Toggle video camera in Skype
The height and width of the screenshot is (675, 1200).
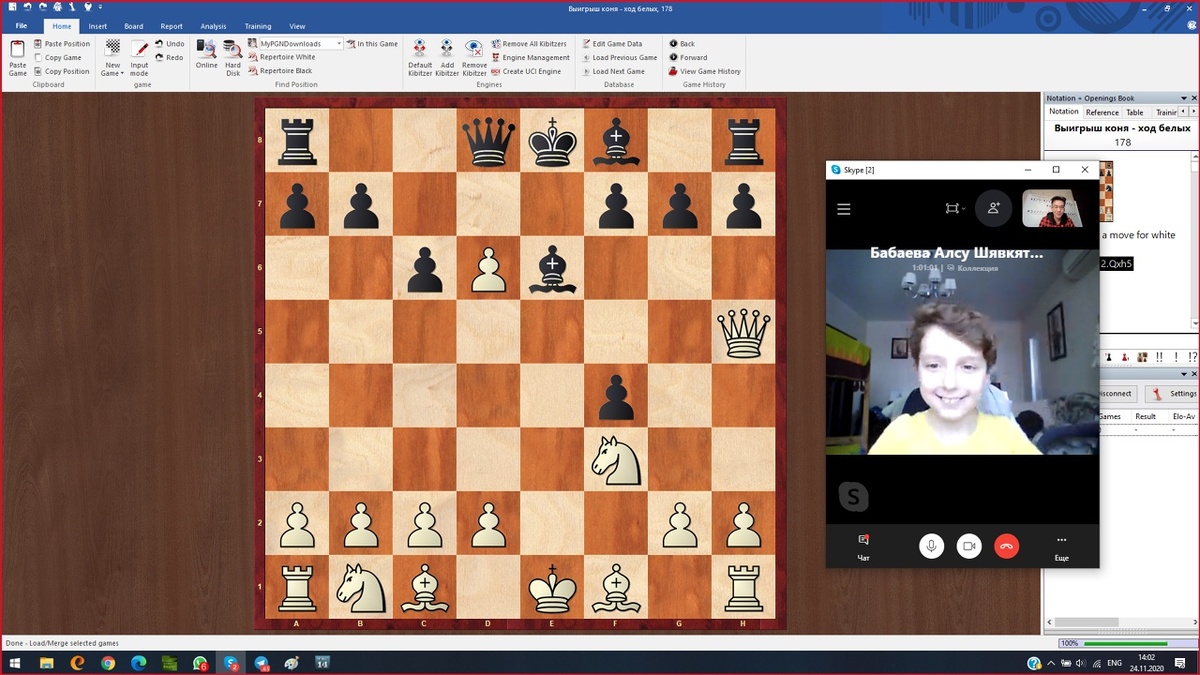[x=969, y=546]
